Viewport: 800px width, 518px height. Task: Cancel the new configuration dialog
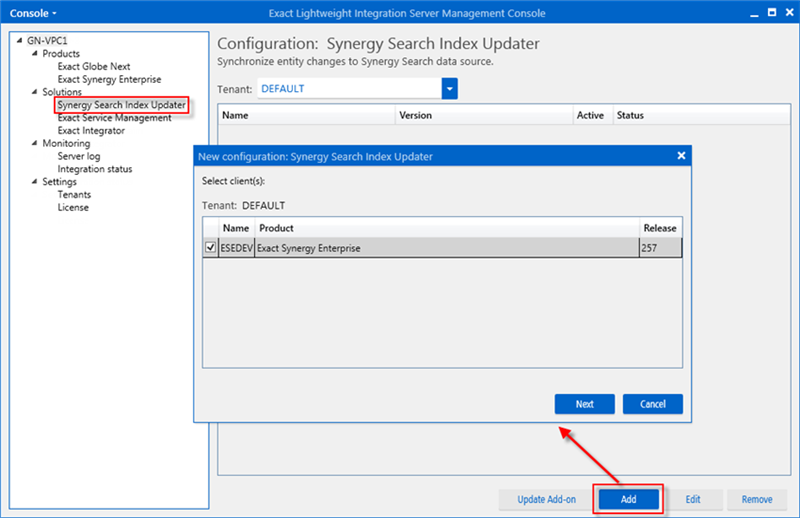click(653, 404)
